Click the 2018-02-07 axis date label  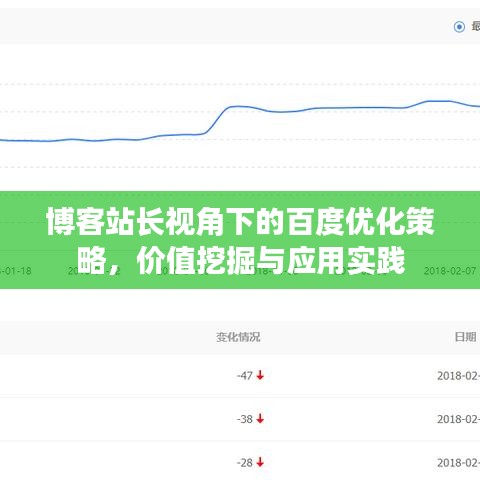[x=450, y=271]
